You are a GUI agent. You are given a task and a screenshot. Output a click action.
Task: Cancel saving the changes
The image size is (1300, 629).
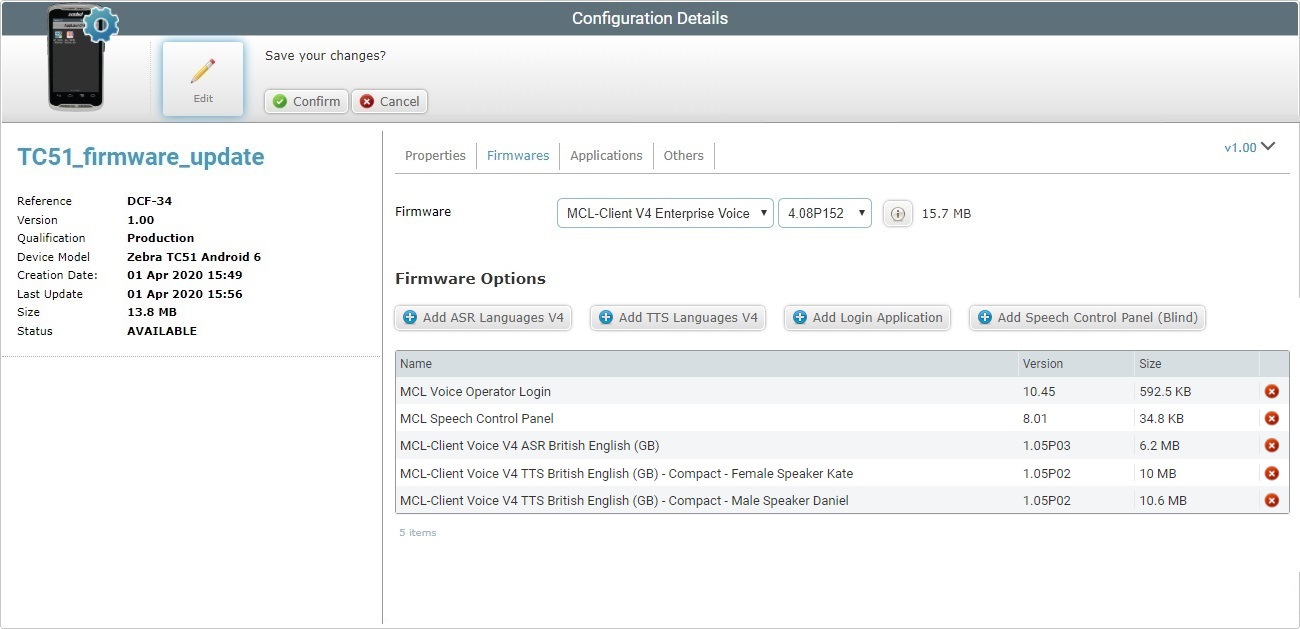(x=389, y=101)
